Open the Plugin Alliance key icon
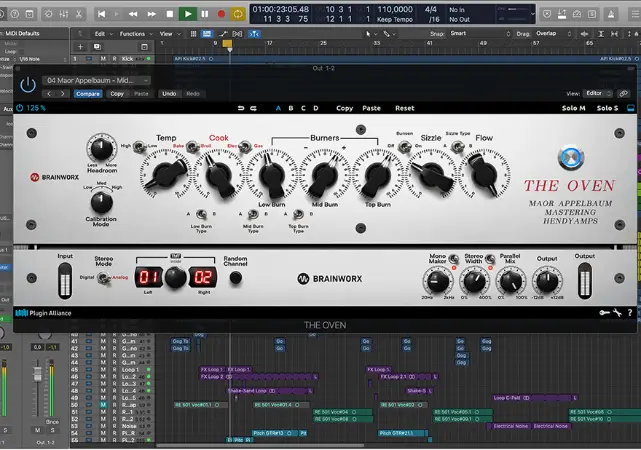 (x=605, y=313)
